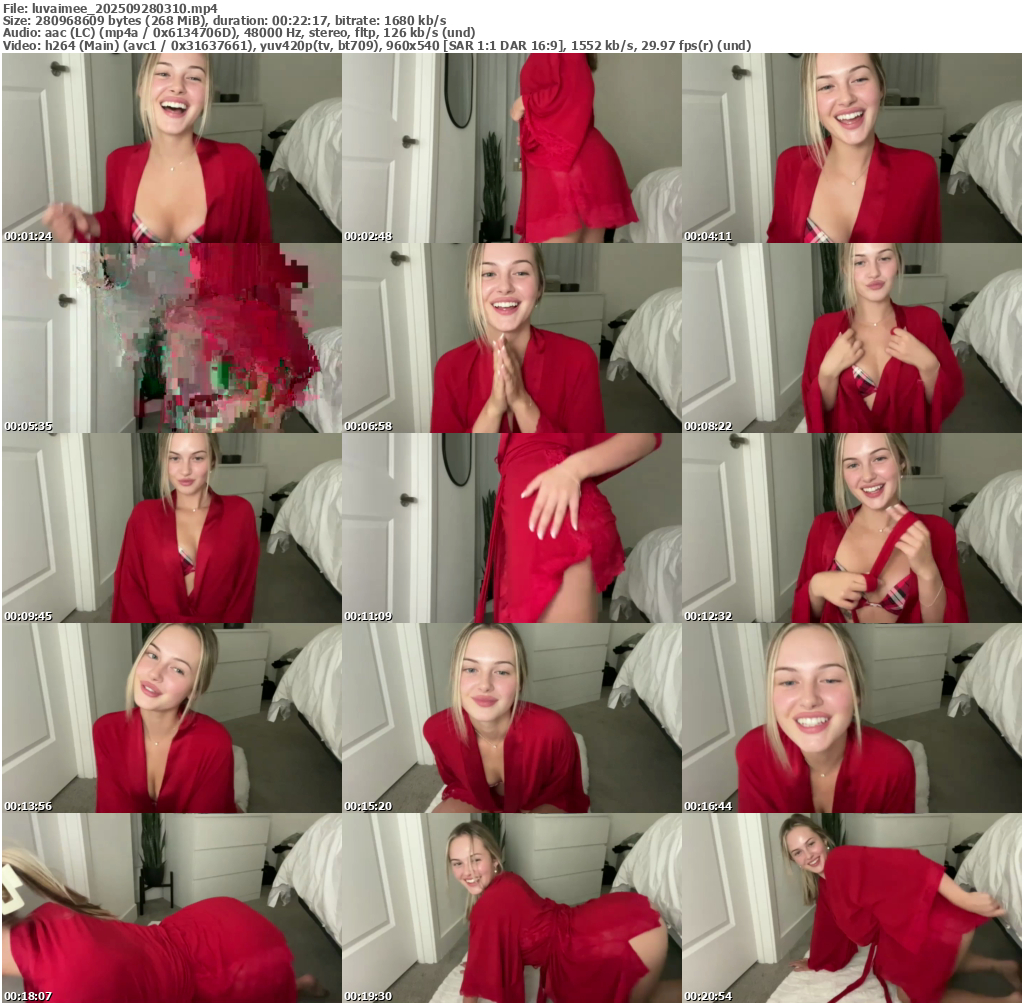Choose the thumbnail marked 00:19:30
The height and width of the screenshot is (1003, 1024).
(511, 908)
